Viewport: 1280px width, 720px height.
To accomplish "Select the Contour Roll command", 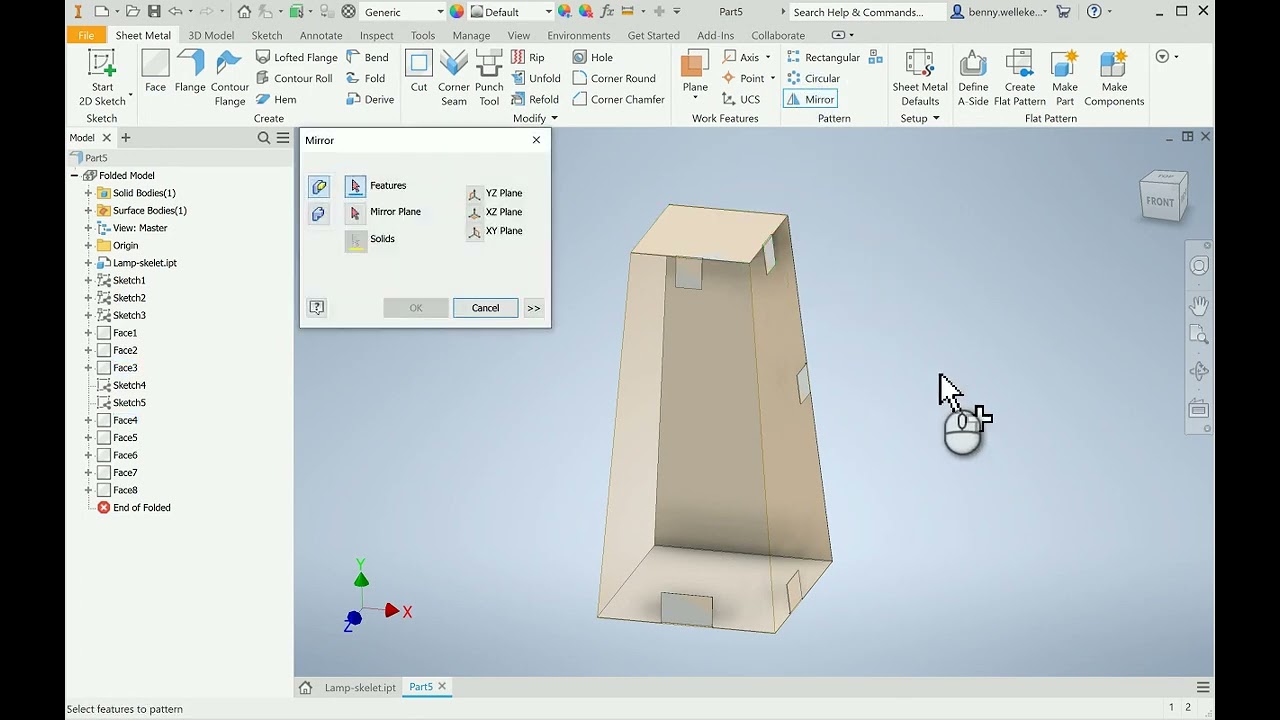I will click(x=293, y=78).
